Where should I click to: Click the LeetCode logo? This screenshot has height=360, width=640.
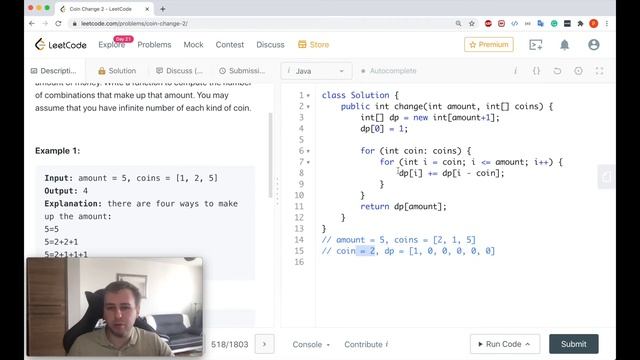(60, 44)
